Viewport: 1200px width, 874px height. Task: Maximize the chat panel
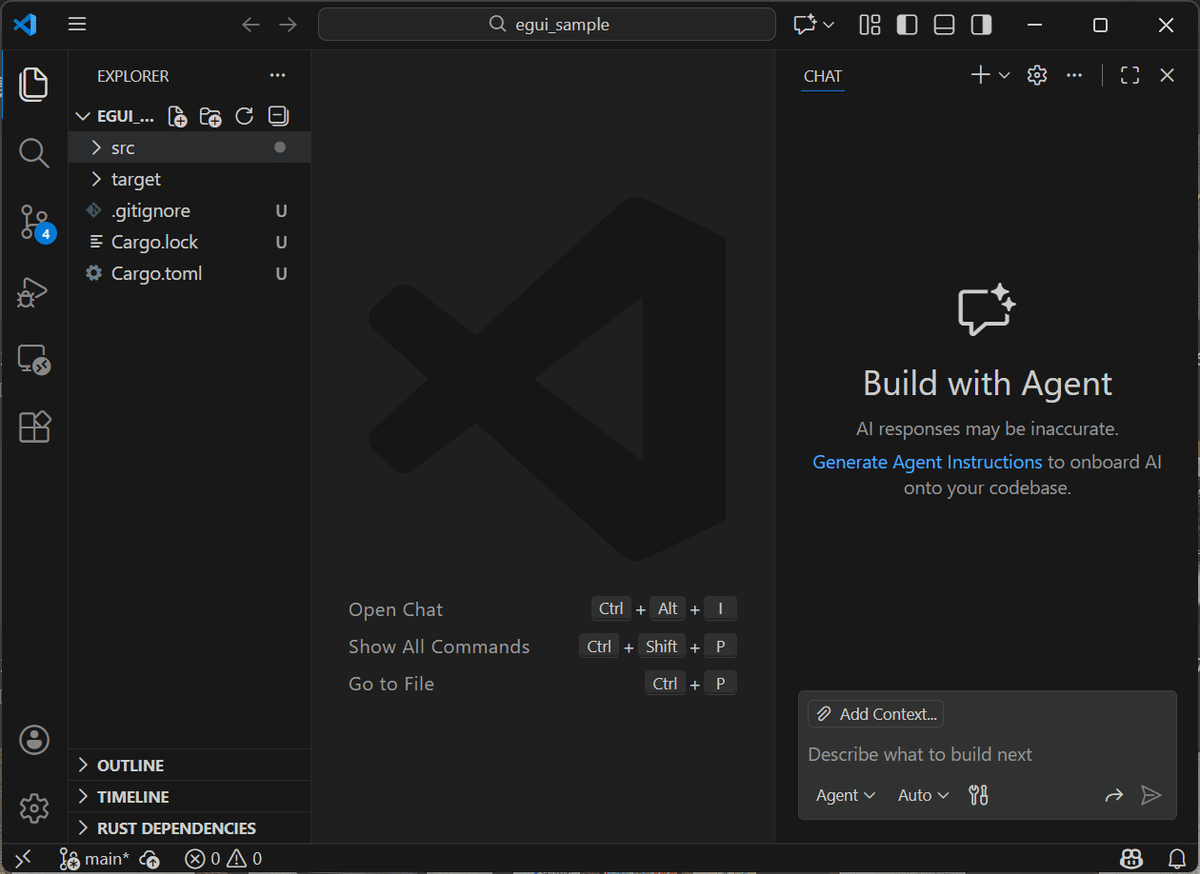1130,75
